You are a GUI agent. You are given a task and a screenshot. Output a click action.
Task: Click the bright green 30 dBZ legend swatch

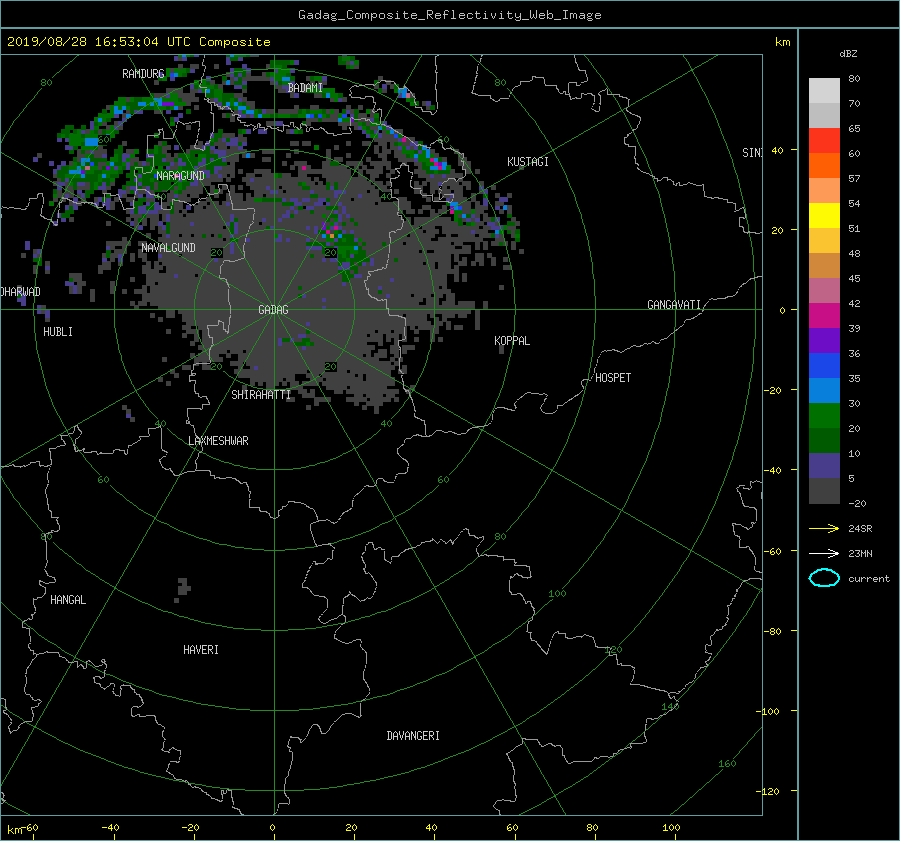tap(824, 416)
